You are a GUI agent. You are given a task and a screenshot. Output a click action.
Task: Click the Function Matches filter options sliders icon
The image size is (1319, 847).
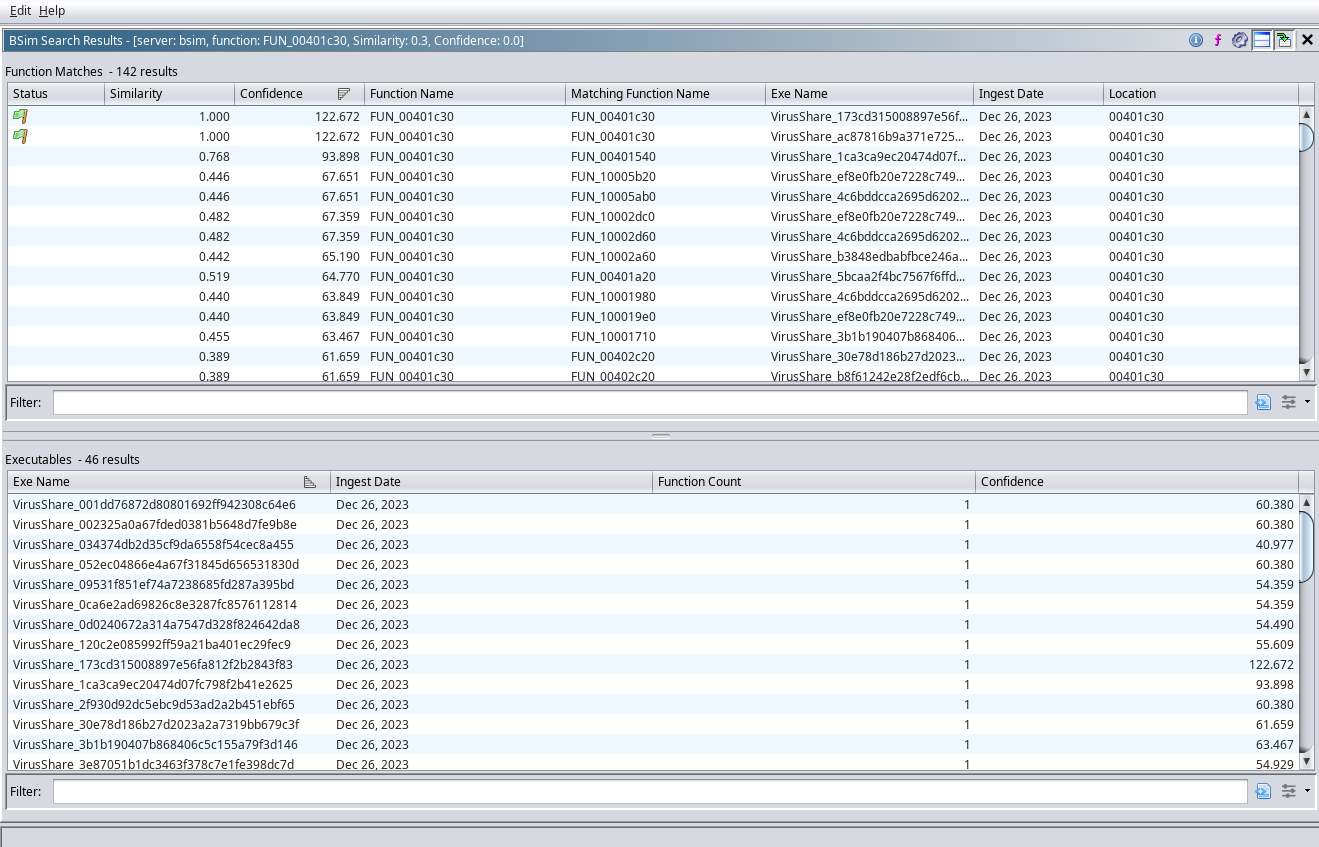pyautogui.click(x=1289, y=402)
